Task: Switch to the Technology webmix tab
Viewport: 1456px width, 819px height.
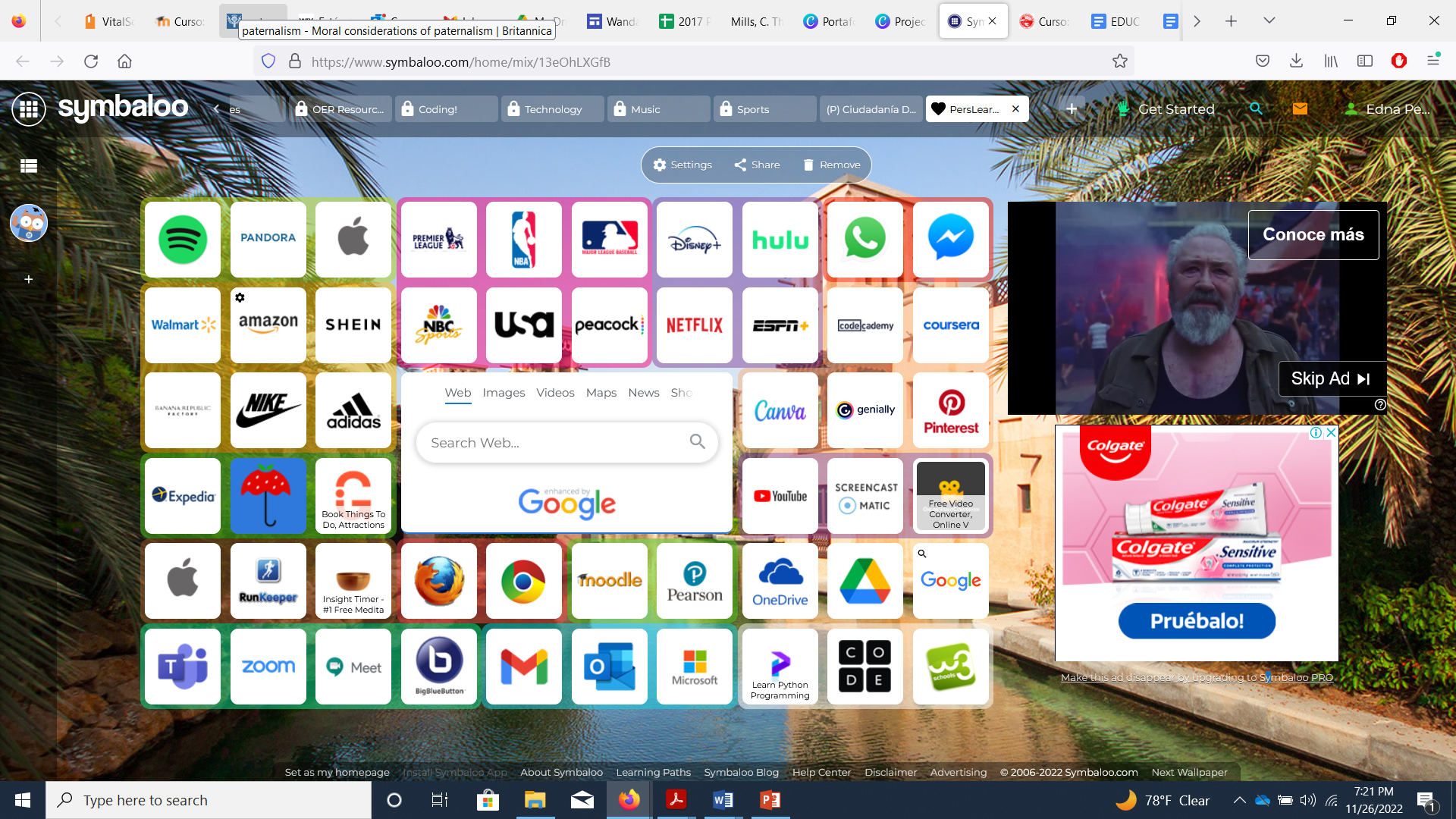Action: 552,109
